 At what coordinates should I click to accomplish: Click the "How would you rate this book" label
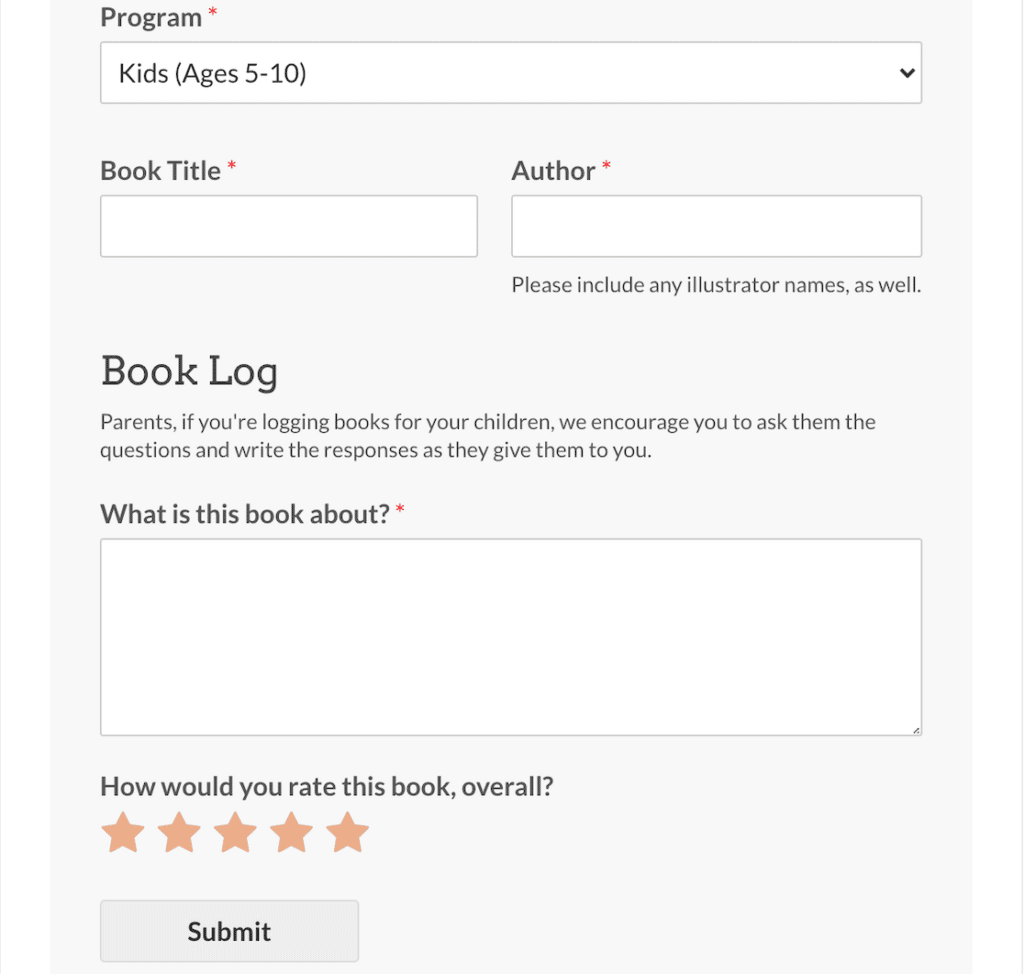coord(326,787)
